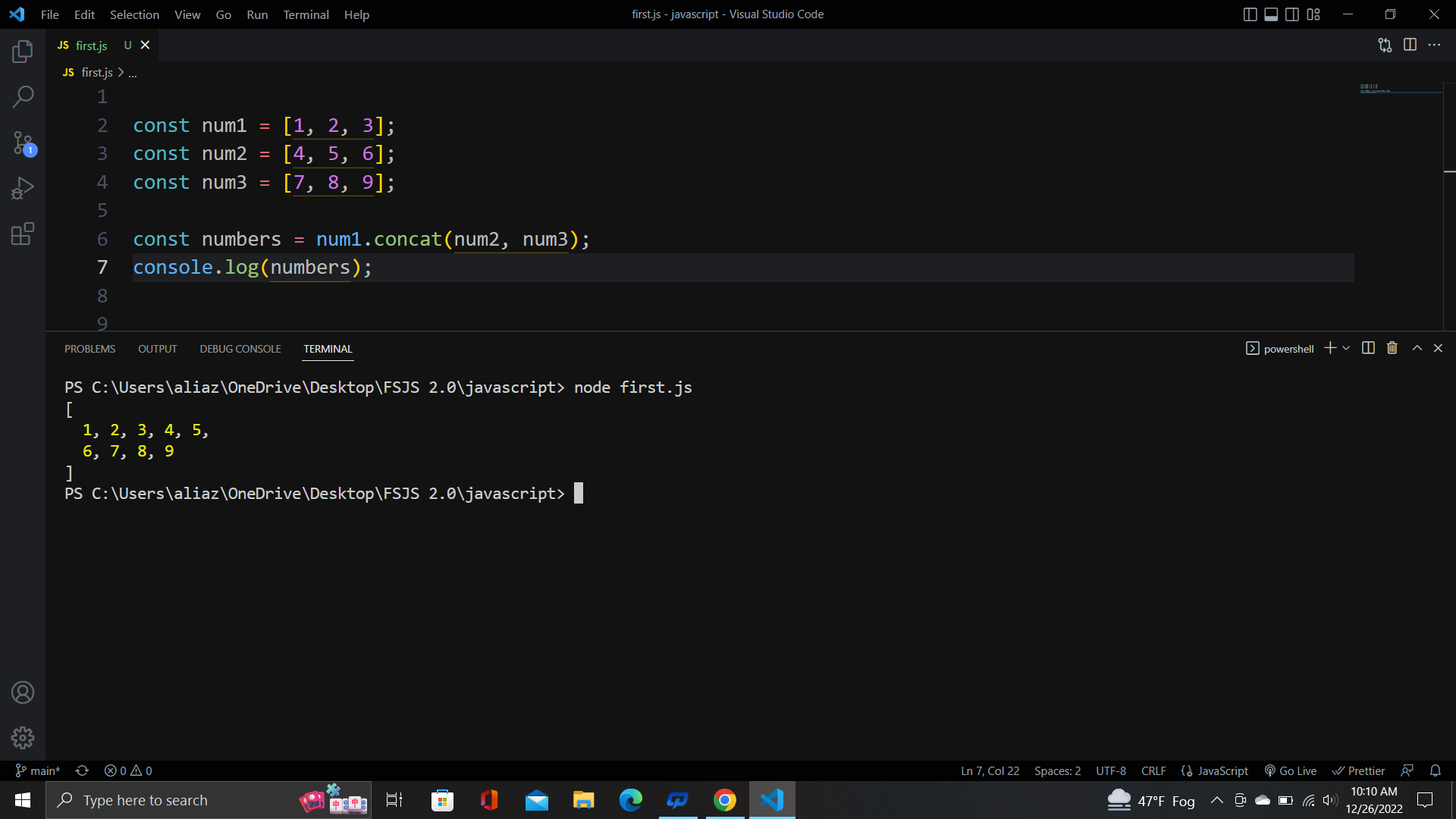This screenshot has width=1456, height=819.
Task: Click the JavaScript language mode indicator
Action: (1222, 770)
